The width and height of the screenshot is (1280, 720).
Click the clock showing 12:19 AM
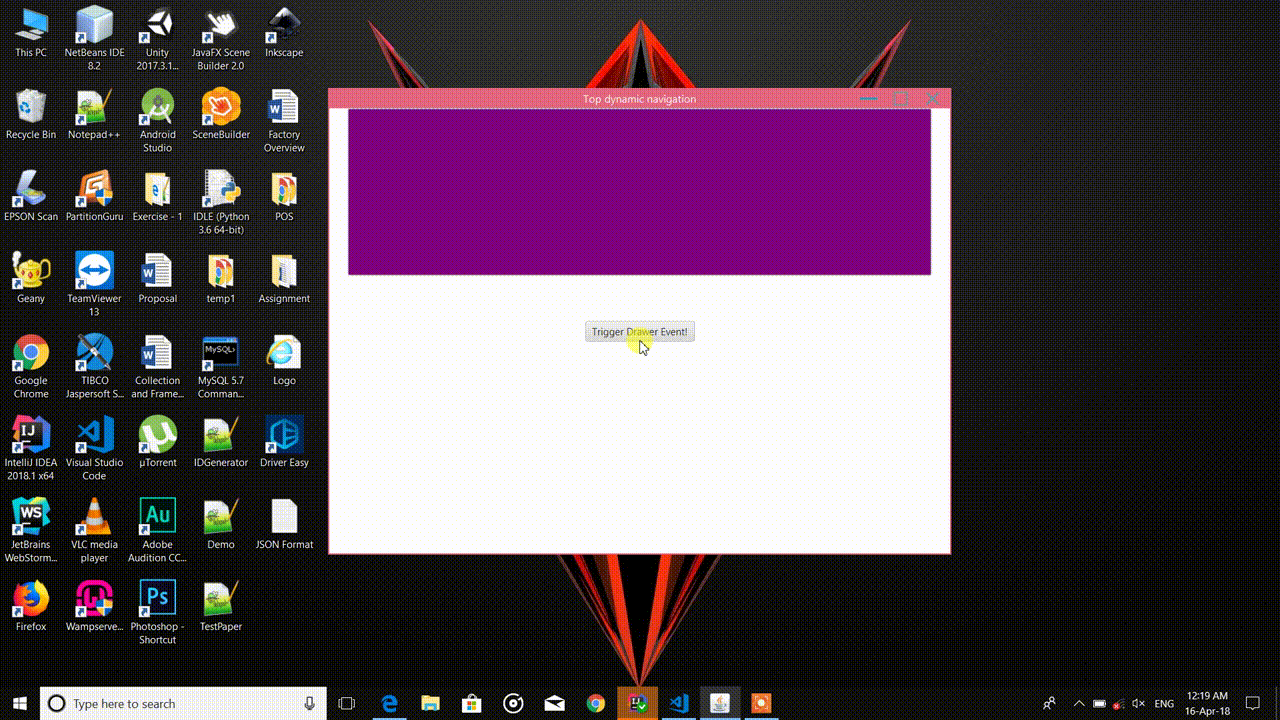pos(1206,701)
